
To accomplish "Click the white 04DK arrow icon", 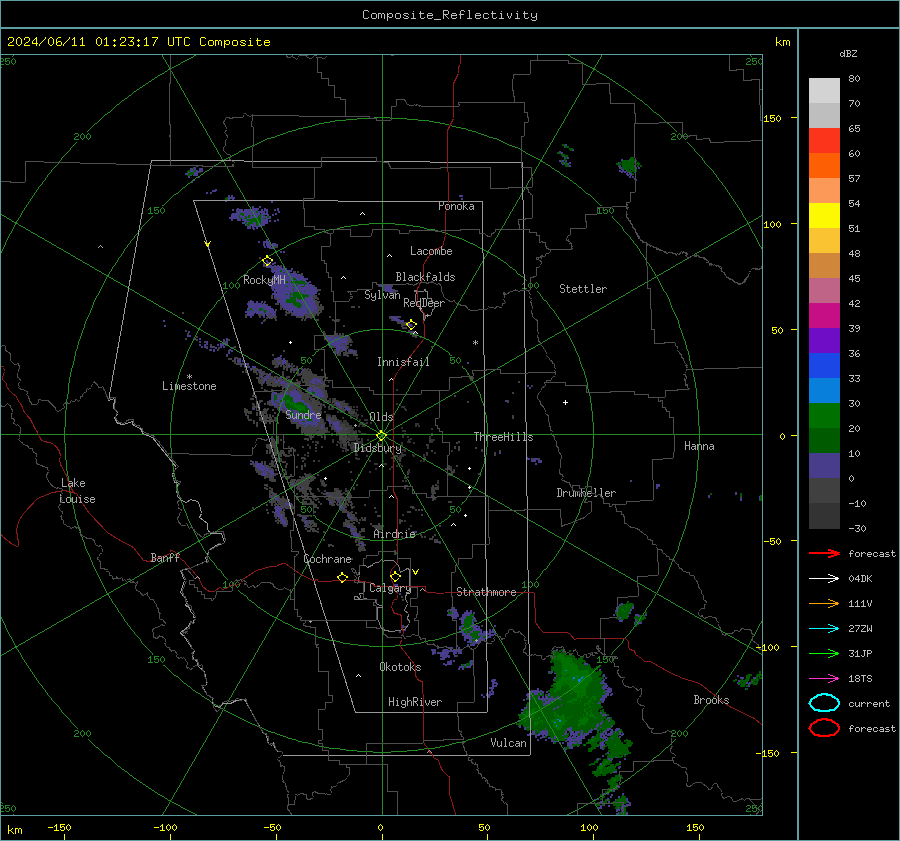I will tap(824, 579).
